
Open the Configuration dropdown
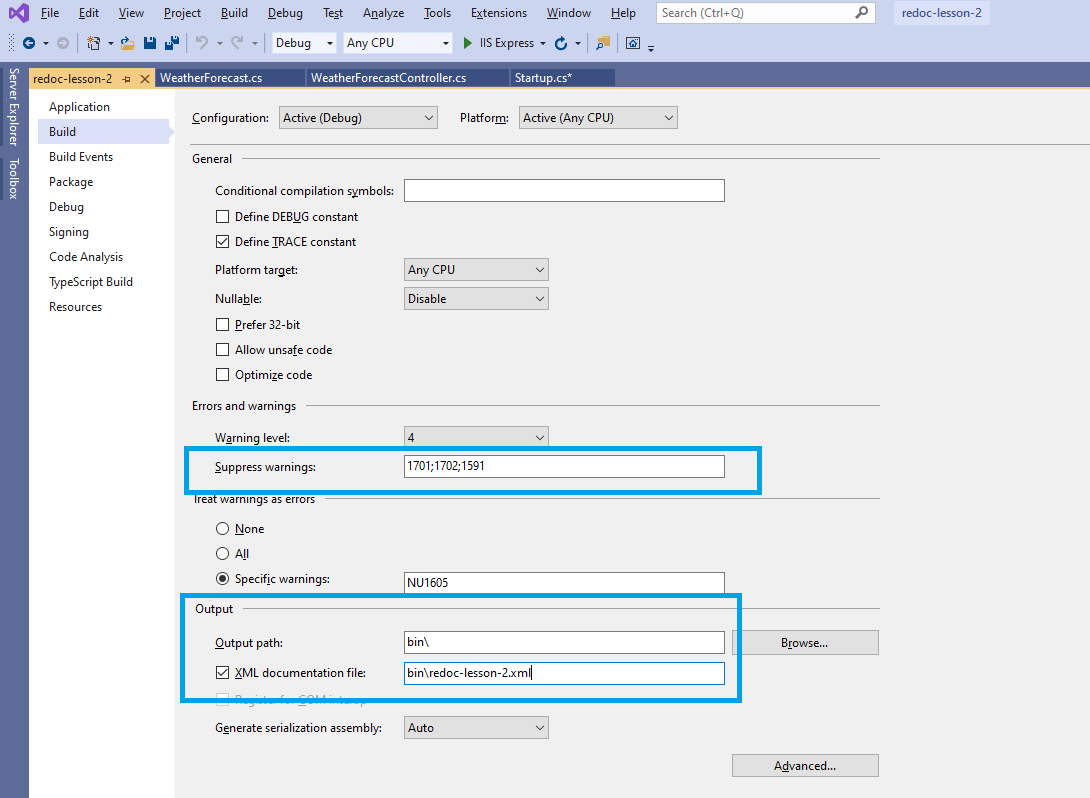[x=357, y=117]
